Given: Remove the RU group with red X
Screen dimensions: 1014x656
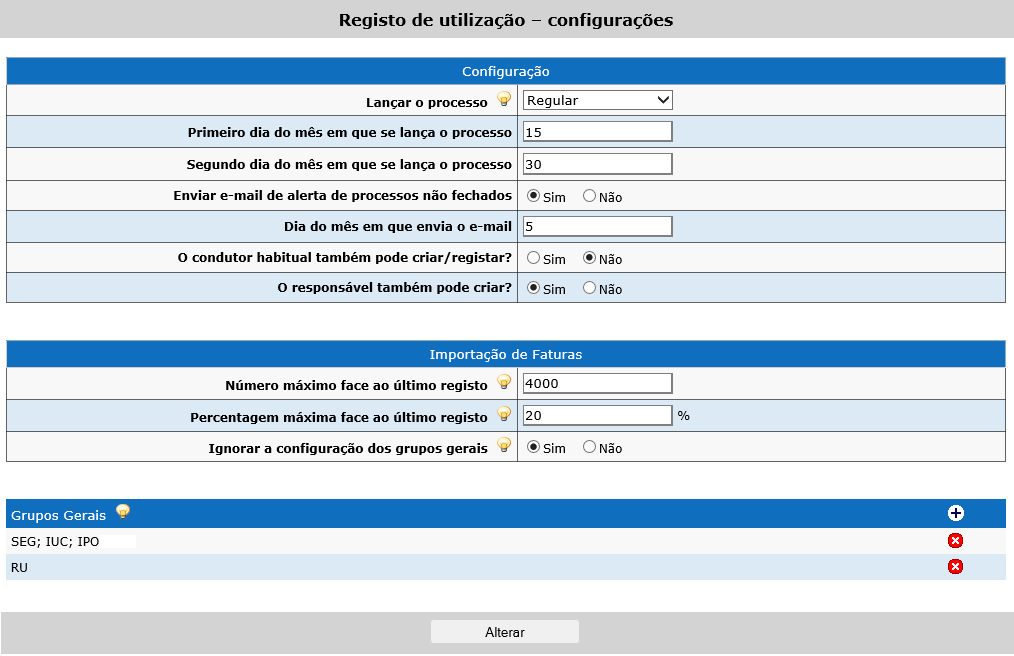Looking at the screenshot, I should (x=955, y=567).
